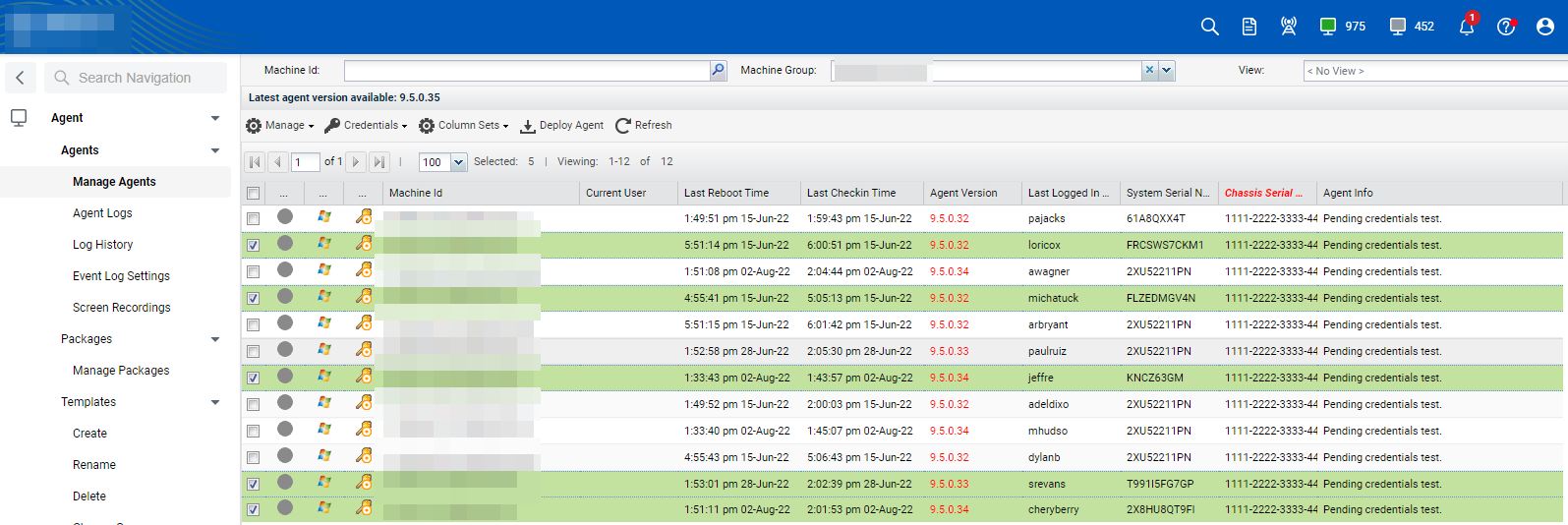The height and width of the screenshot is (525, 1568).
Task: Collapse navigation with back chevron button
Action: tap(20, 78)
